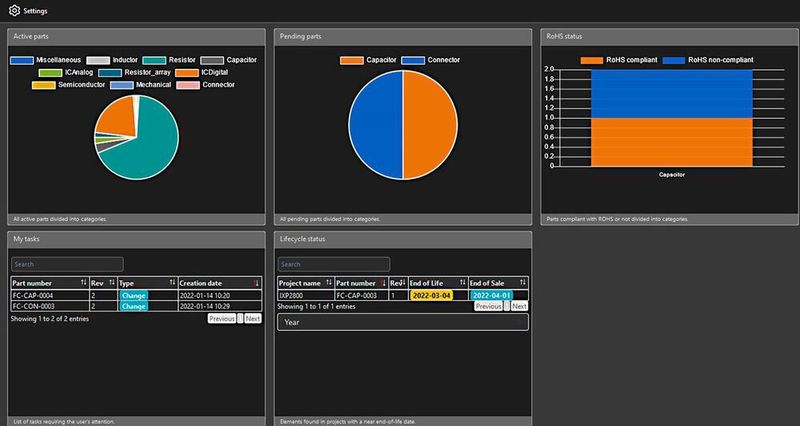Image resolution: width=800 pixels, height=426 pixels.
Task: Toggle Semiconductor legend swatch
Action: [x=43, y=85]
